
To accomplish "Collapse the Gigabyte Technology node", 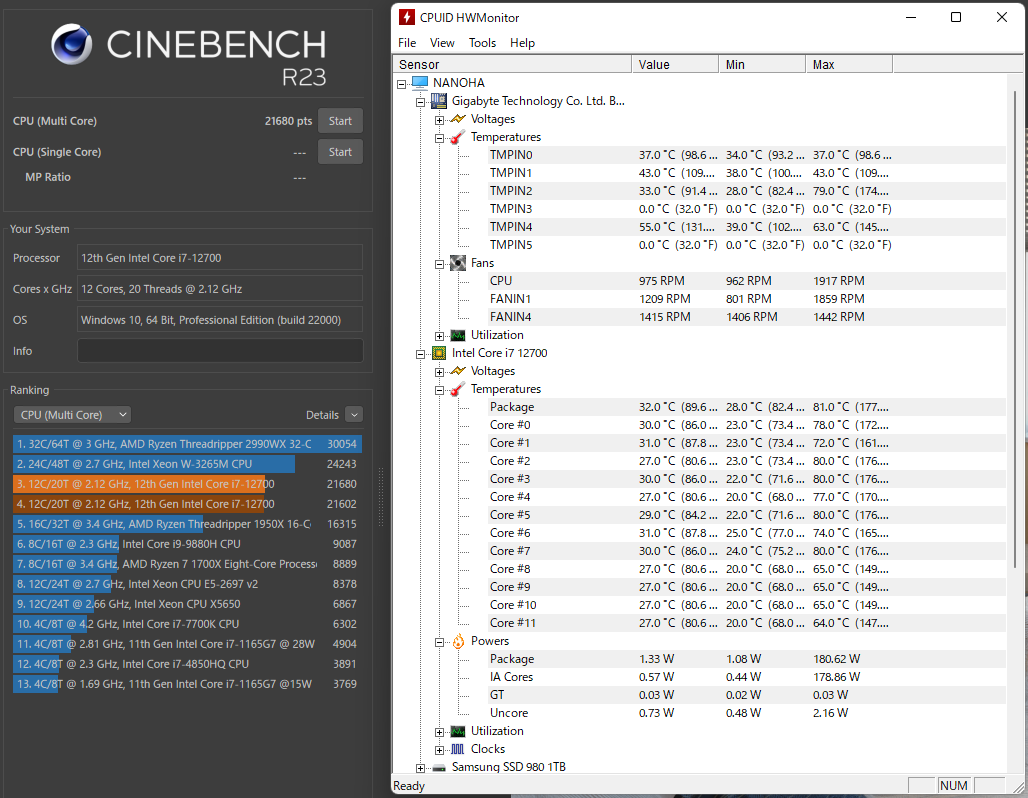I will (x=420, y=102).
